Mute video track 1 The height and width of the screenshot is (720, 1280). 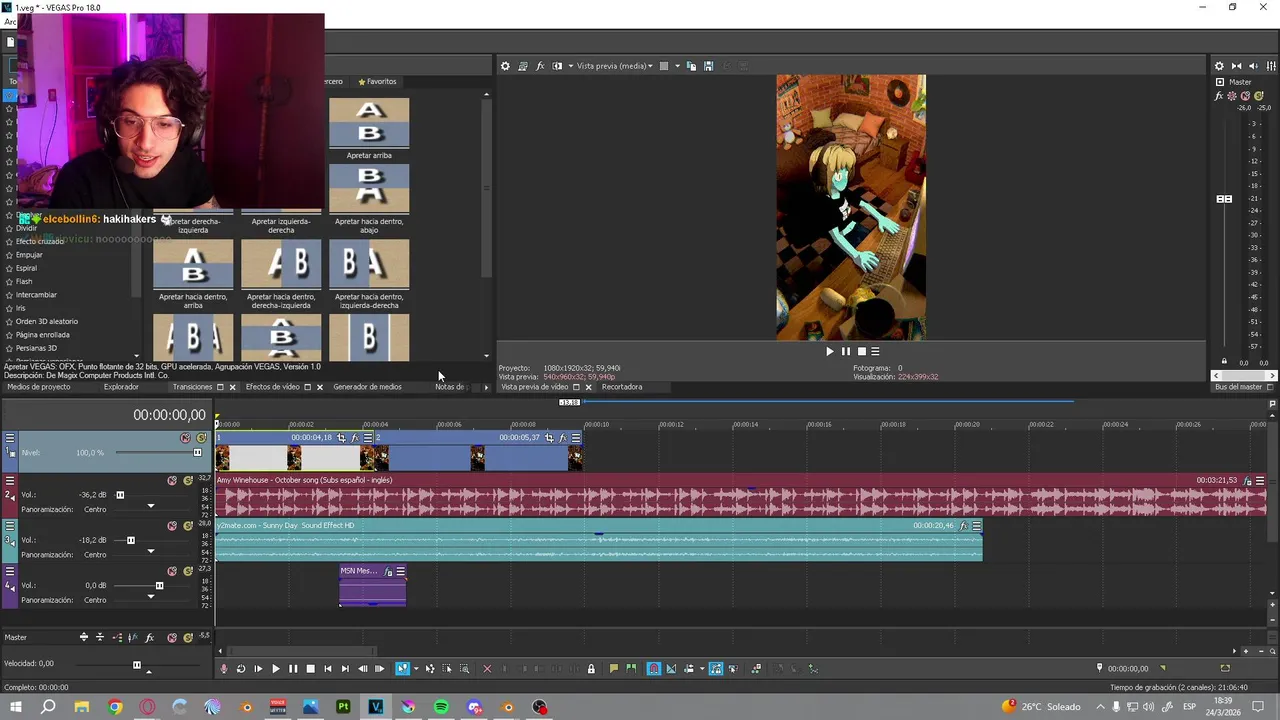pyautogui.click(x=185, y=438)
